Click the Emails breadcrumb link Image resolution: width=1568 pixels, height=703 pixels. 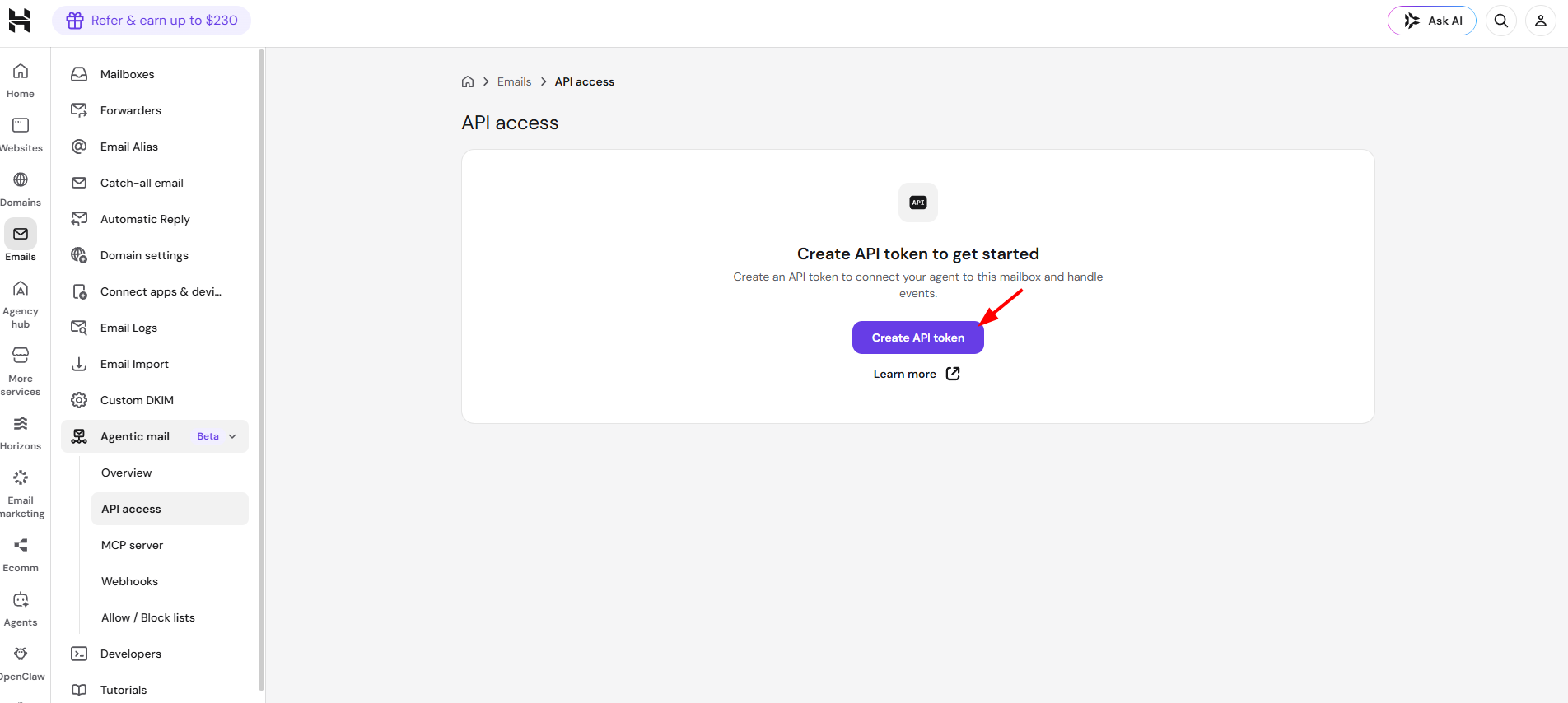point(514,81)
